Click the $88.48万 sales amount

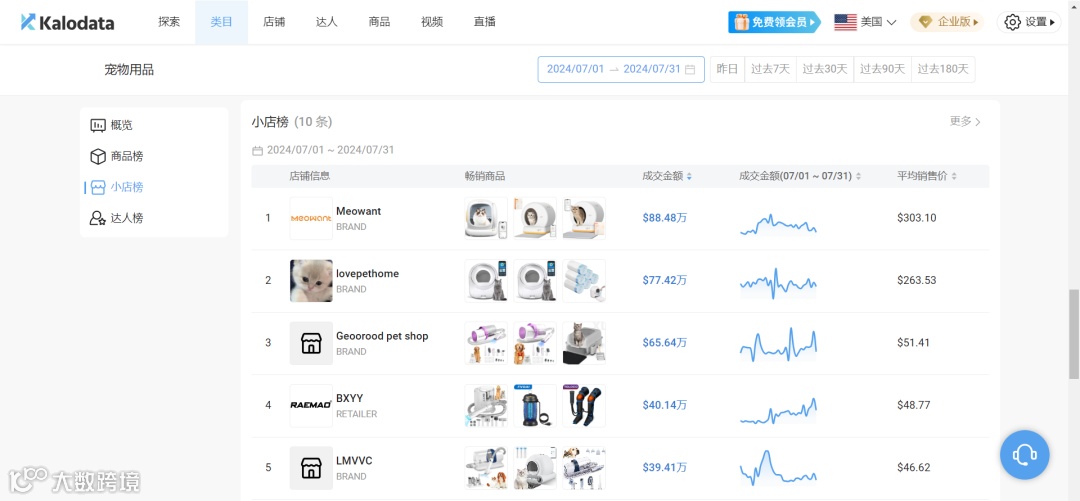pyautogui.click(x=665, y=218)
